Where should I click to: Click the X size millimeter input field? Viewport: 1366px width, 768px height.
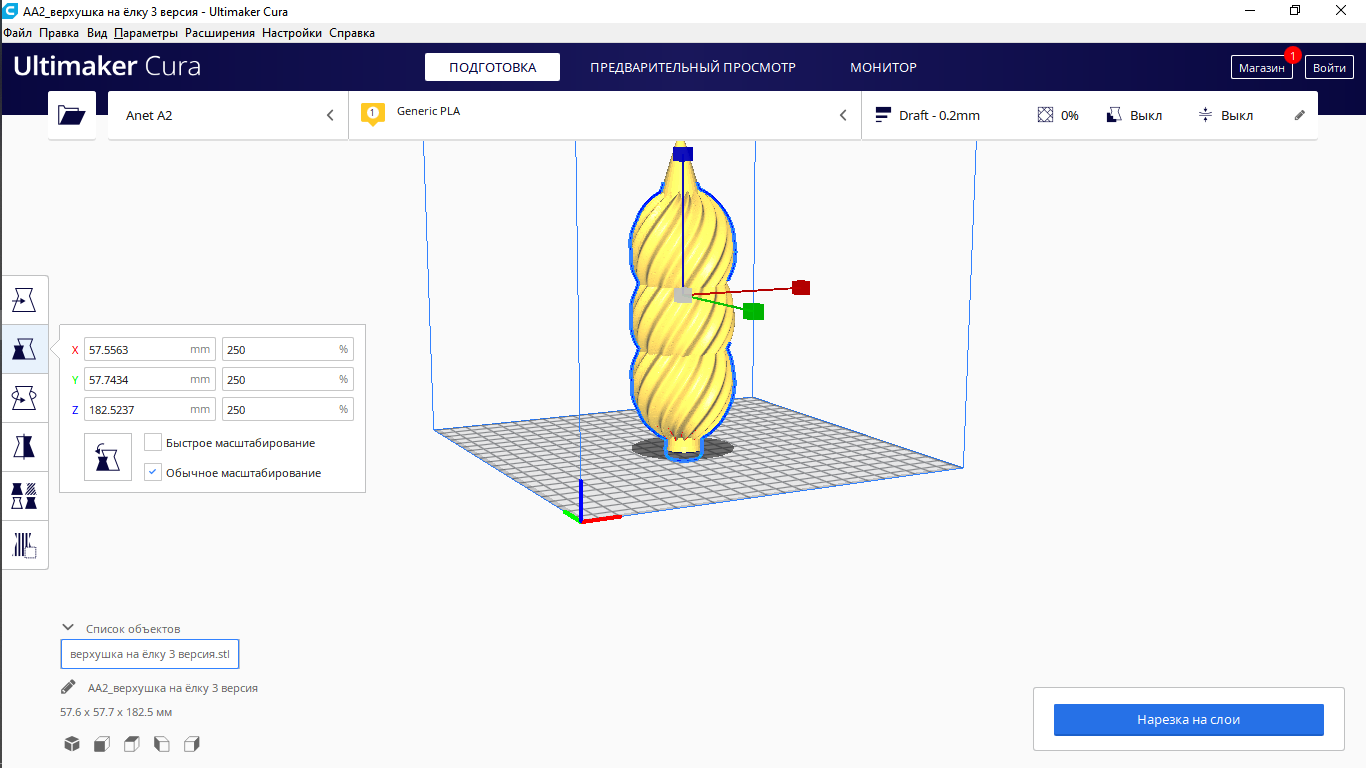150,350
